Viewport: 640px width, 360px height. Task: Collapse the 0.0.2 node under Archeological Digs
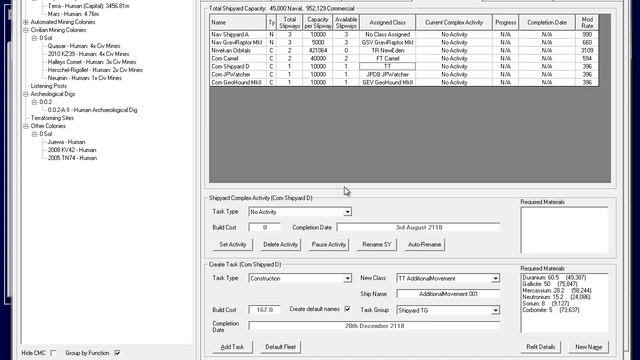pyautogui.click(x=34, y=102)
